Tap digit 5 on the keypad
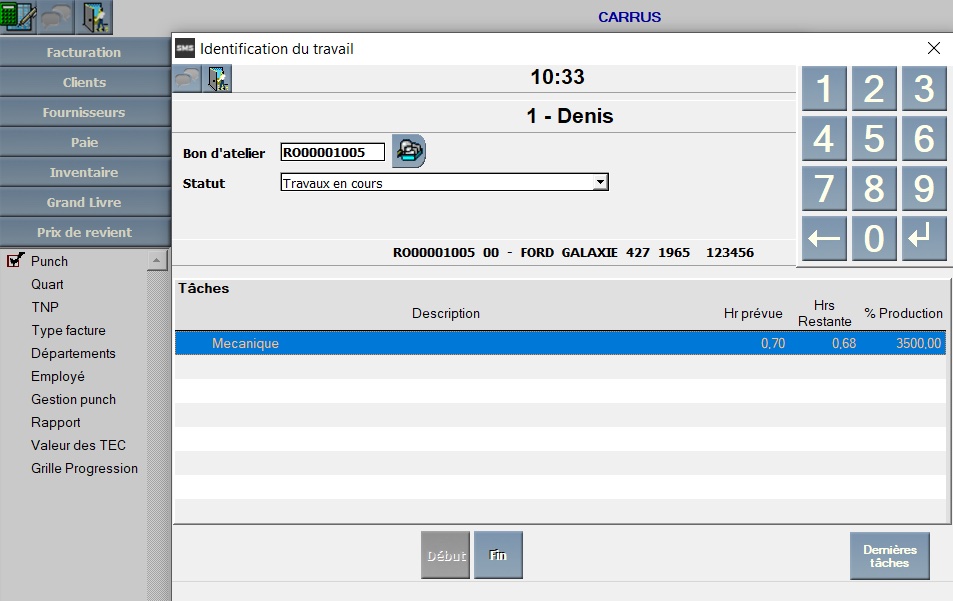The image size is (953, 601). [x=874, y=139]
